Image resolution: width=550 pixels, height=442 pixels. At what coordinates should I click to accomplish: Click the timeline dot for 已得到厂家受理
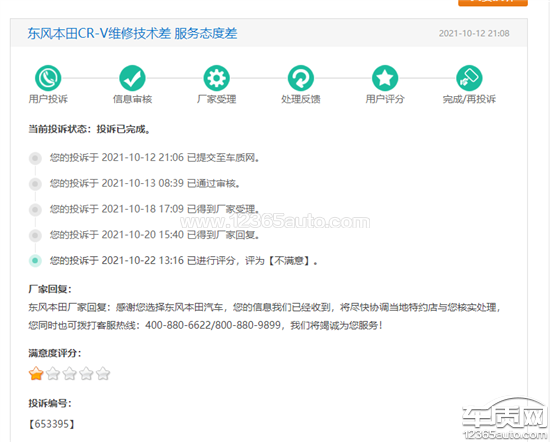35,209
